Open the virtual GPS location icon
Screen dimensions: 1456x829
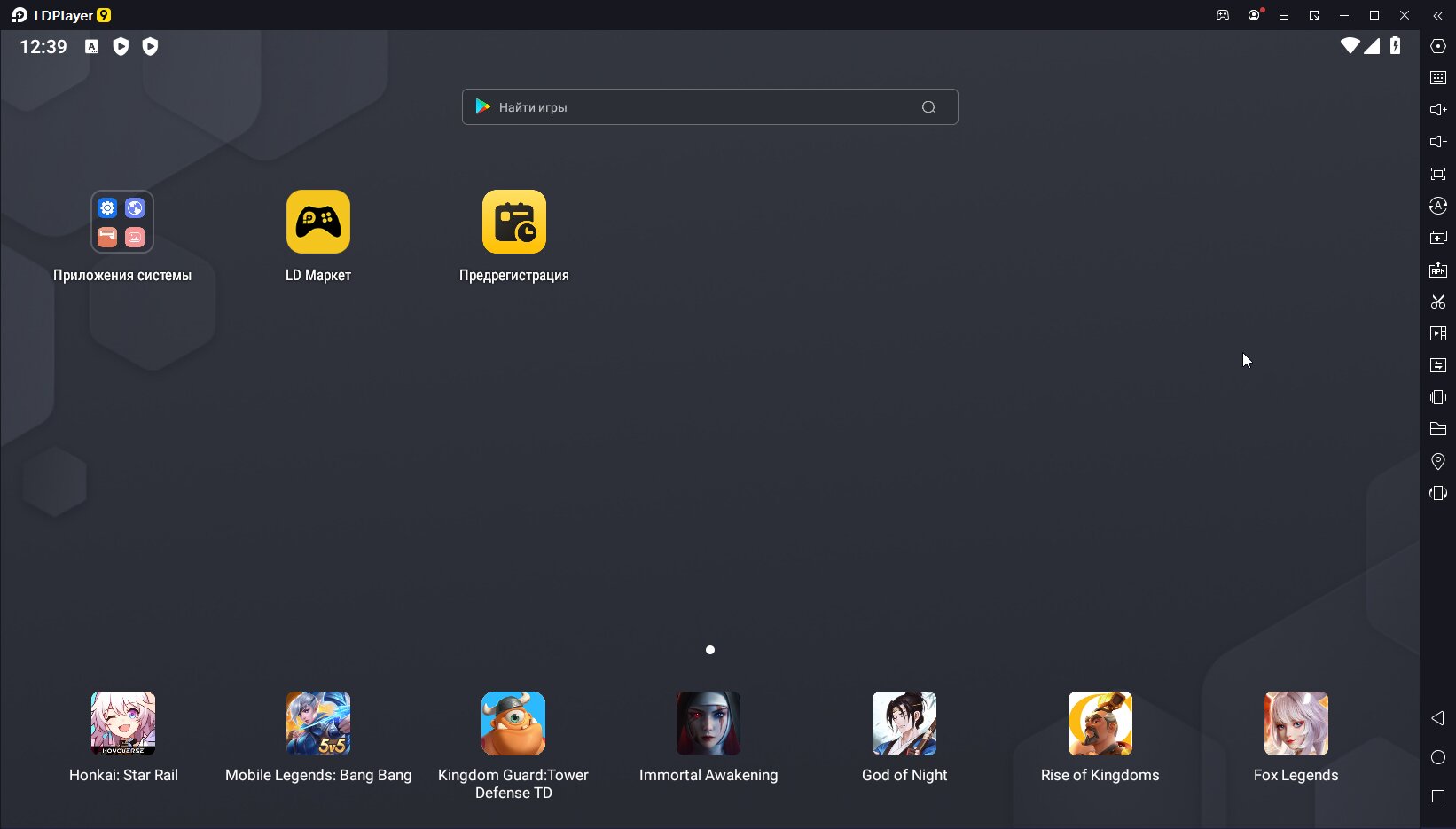pos(1438,461)
